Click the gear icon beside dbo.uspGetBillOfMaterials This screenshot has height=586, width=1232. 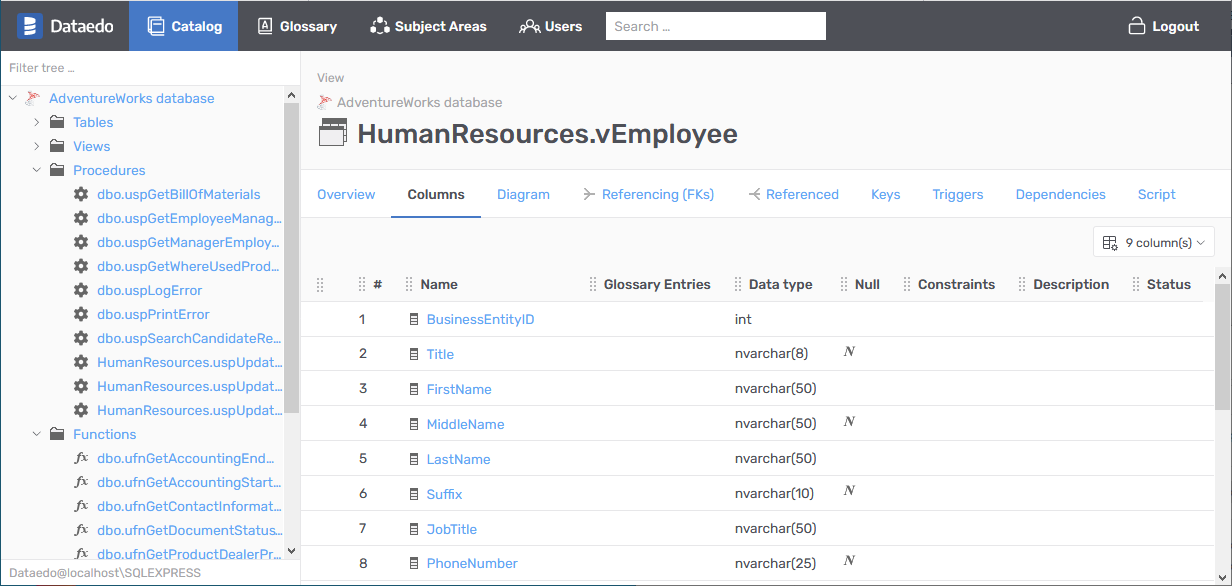(x=81, y=194)
